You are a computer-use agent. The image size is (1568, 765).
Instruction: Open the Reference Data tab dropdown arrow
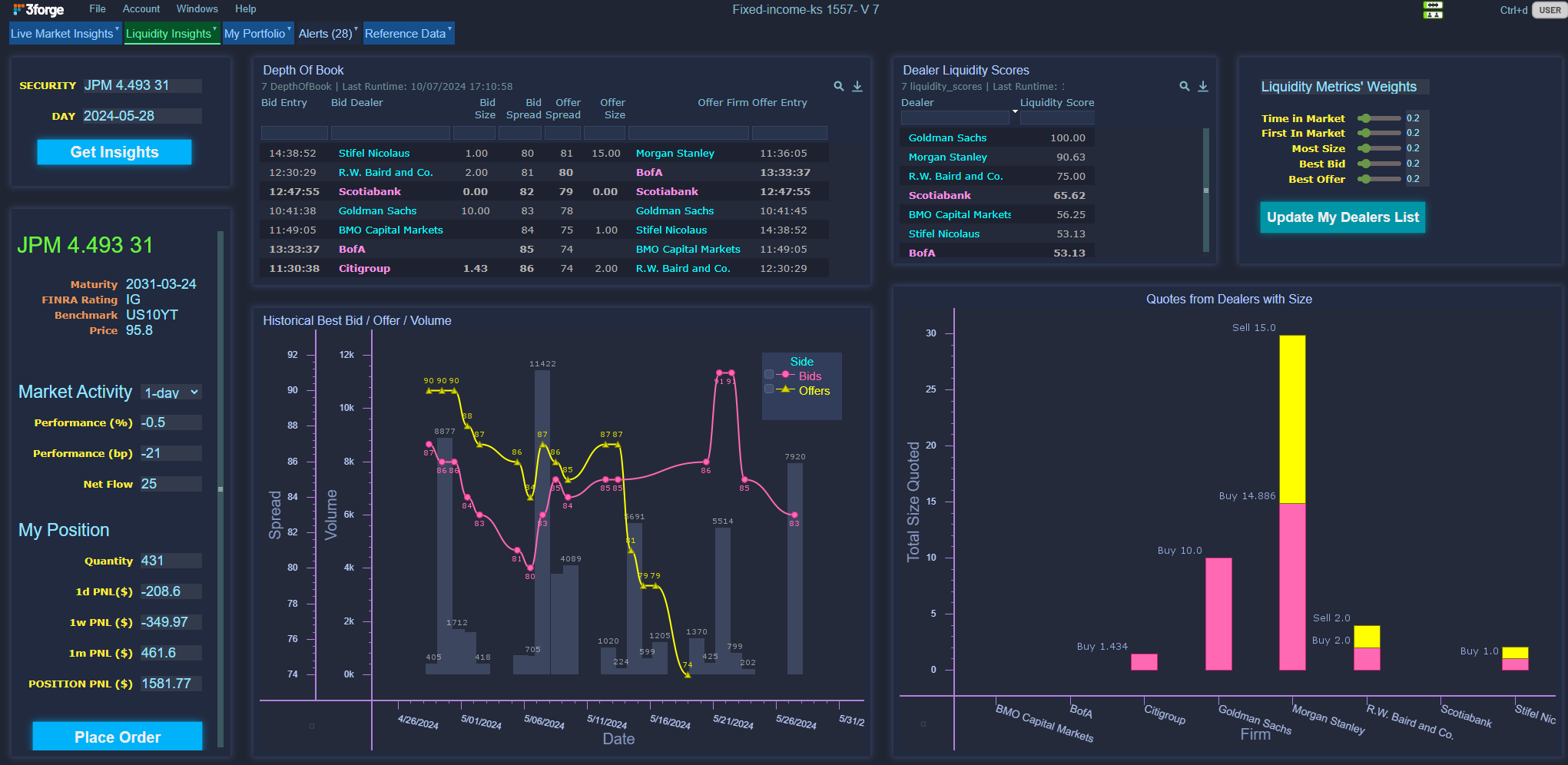point(449,28)
